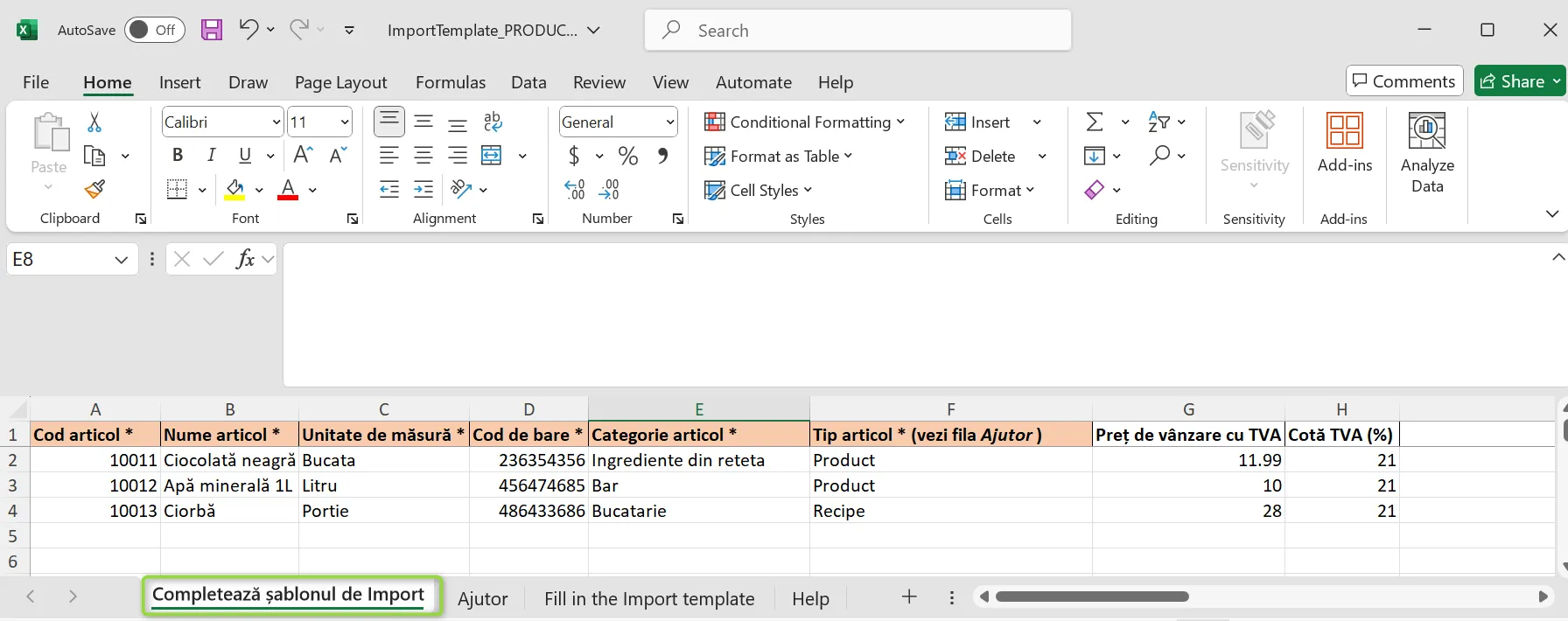Toggle AutoSave switch on
The width and height of the screenshot is (1568, 621).
coord(155,30)
